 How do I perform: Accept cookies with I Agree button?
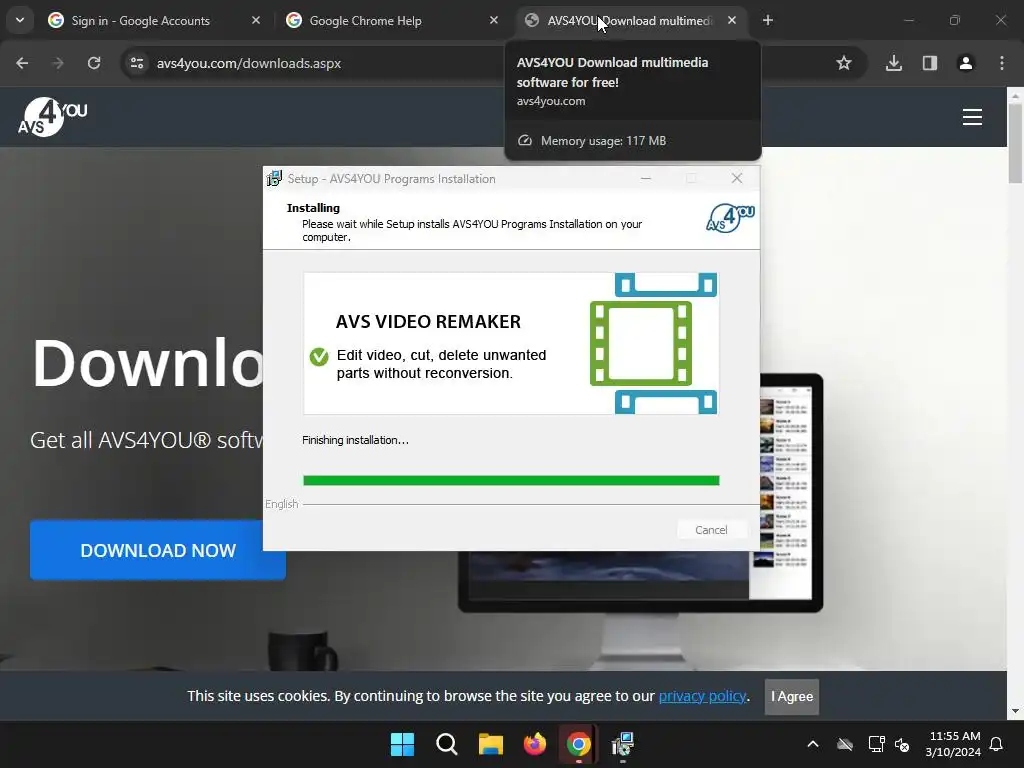[x=792, y=697]
